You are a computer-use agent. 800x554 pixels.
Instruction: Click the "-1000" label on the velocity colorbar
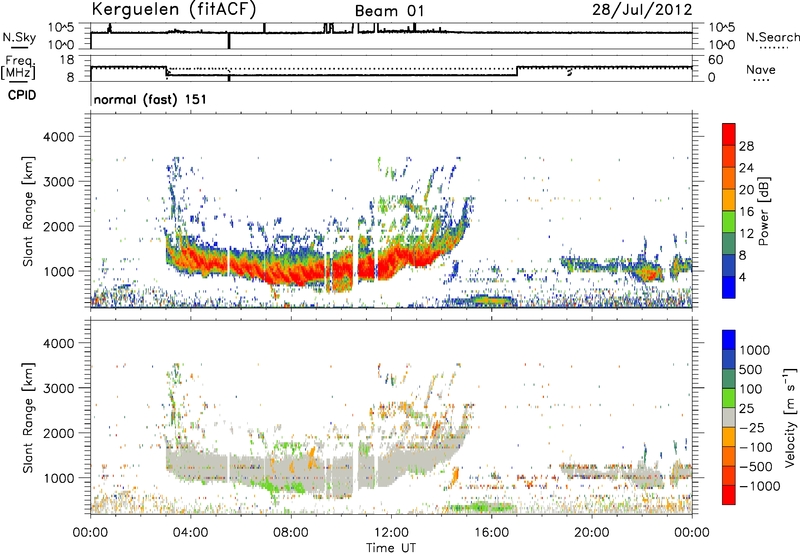click(x=759, y=486)
